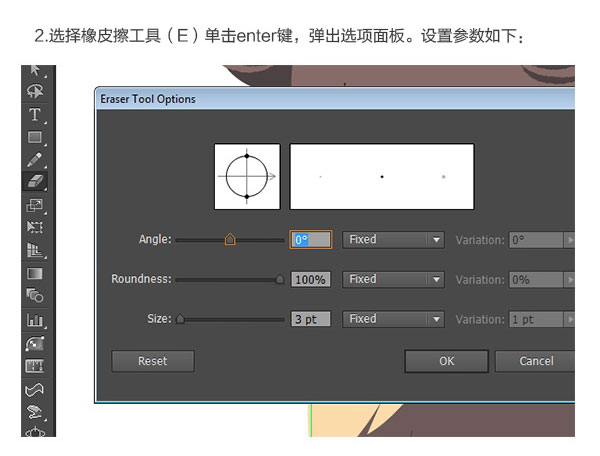Click the eraser shape dots preview box
The image size is (600, 456).
tap(382, 176)
